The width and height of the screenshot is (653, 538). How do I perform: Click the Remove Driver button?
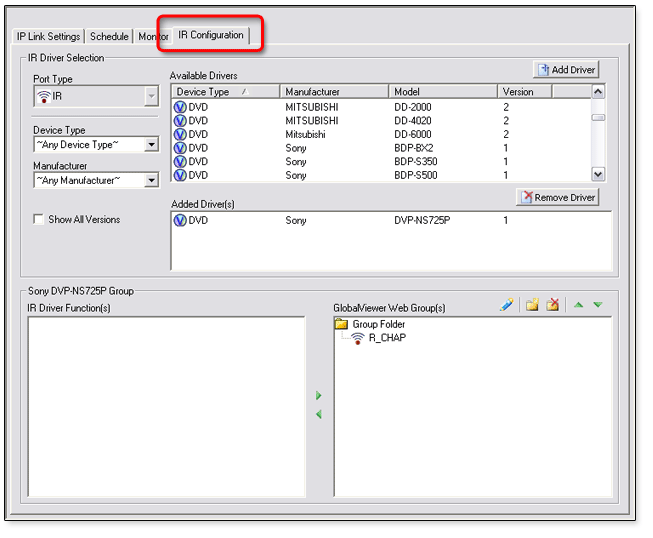pyautogui.click(x=558, y=198)
